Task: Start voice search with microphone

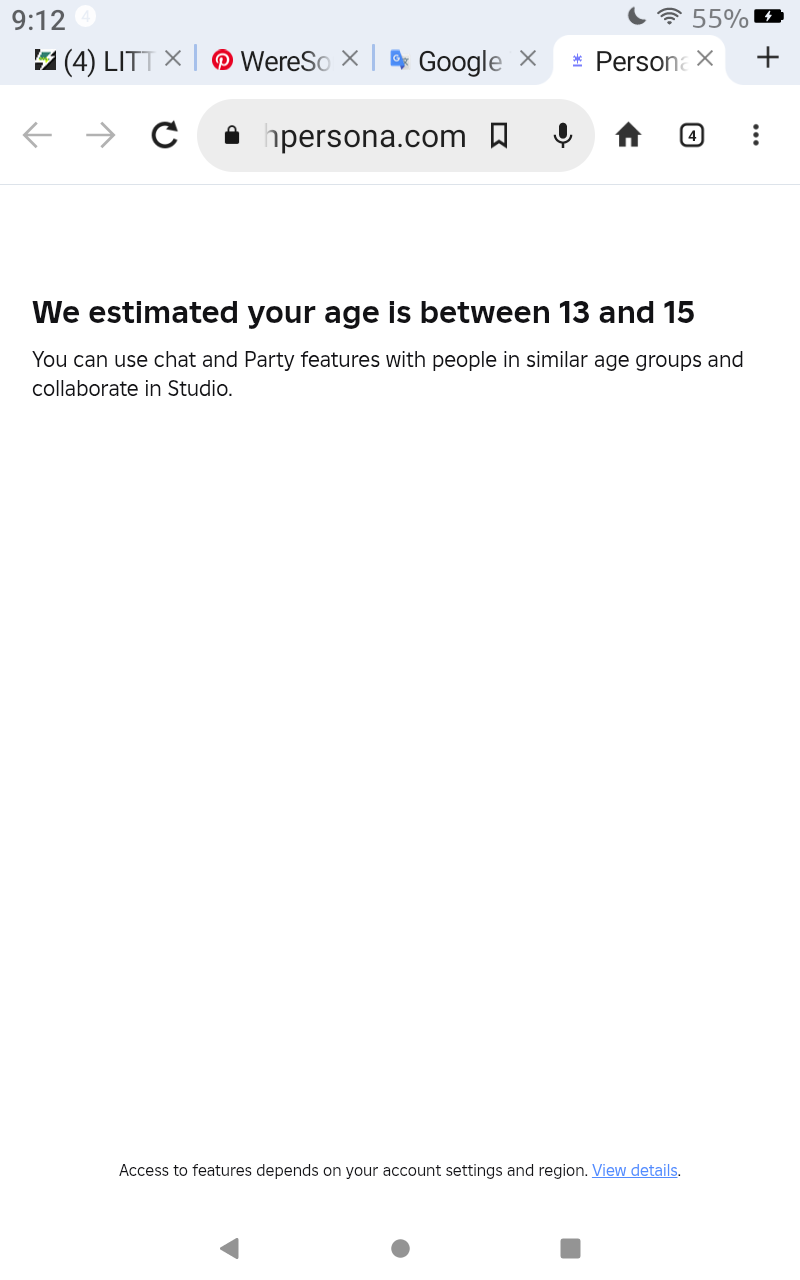Action: (x=563, y=135)
